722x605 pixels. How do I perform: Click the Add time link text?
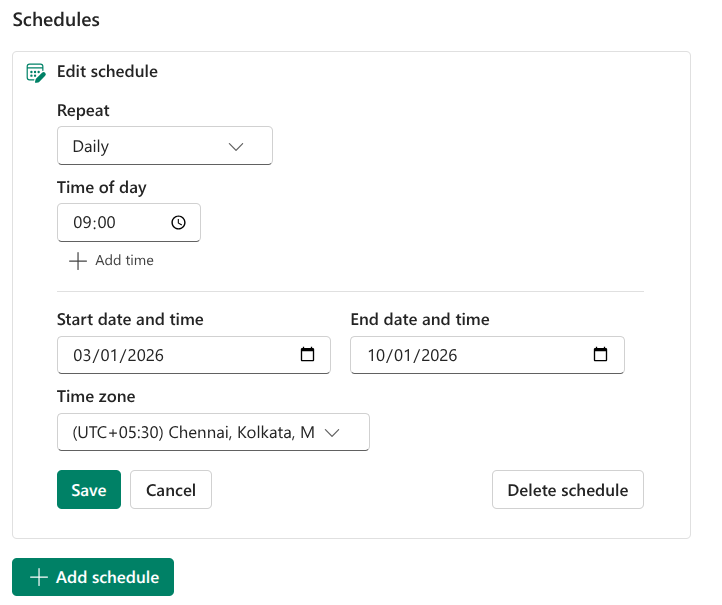point(124,260)
